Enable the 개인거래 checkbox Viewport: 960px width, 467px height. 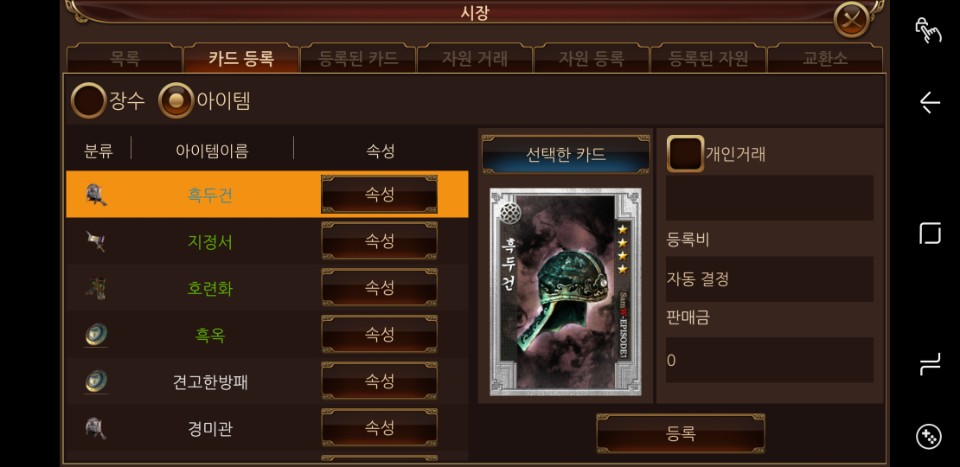click(685, 154)
